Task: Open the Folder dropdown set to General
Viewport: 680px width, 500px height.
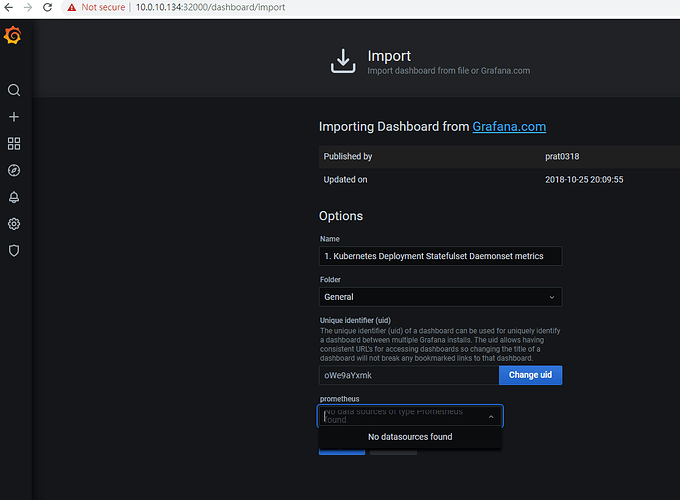Action: (x=440, y=297)
